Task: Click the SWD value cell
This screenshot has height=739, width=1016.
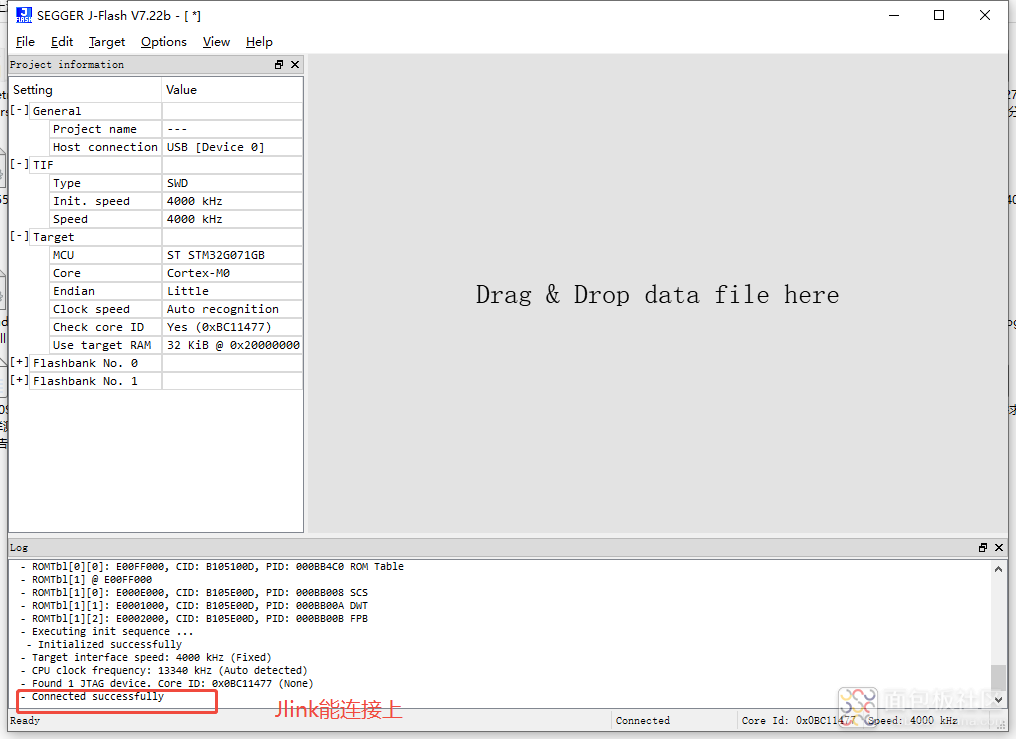Action: (232, 183)
